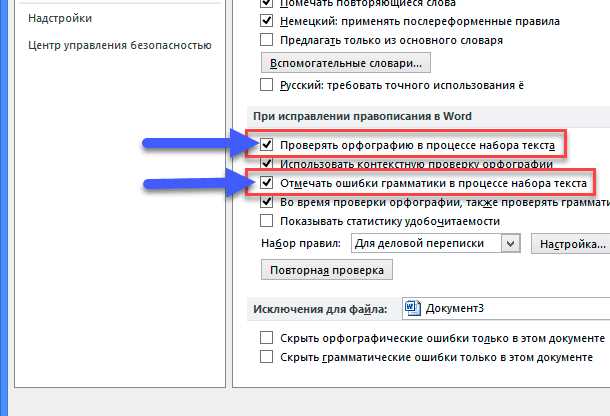Toggle Помечать повторяющиеся слова checkbox
610x416 pixels.
click(x=266, y=3)
